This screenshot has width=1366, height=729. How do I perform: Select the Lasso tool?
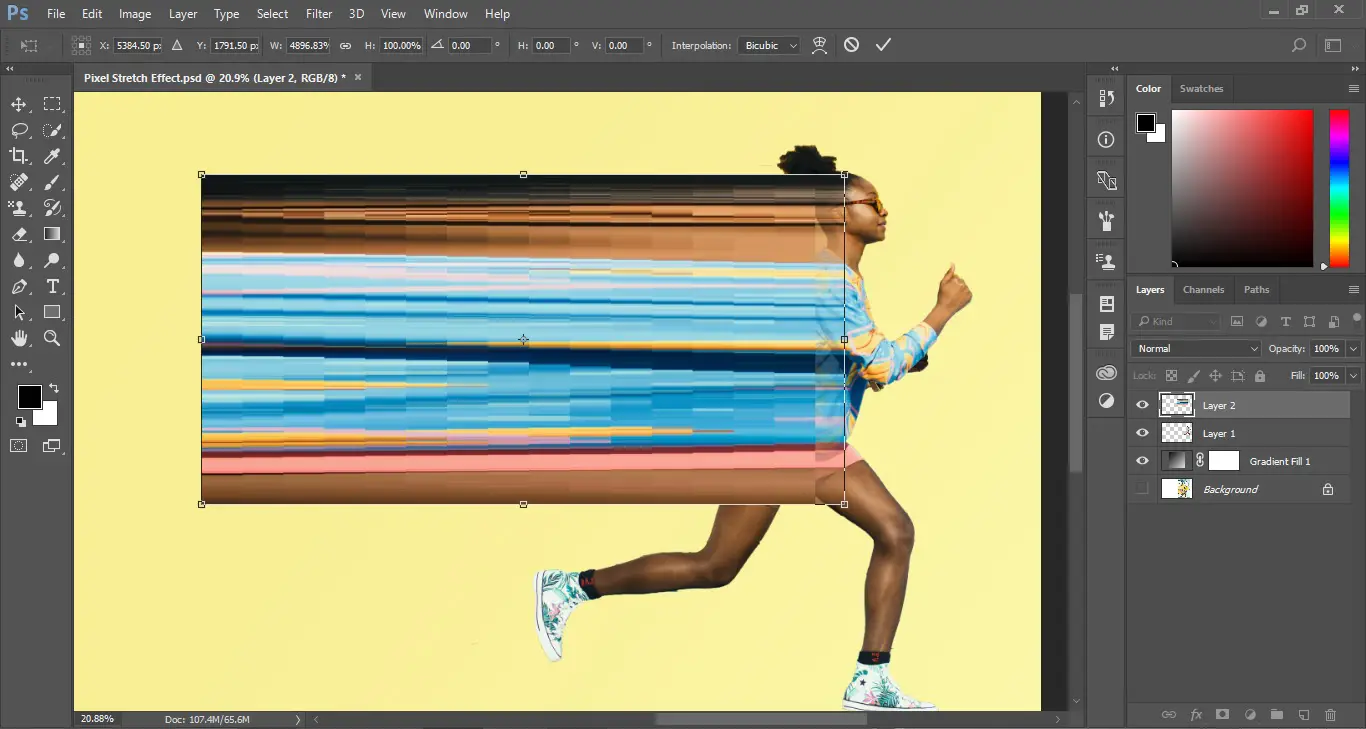click(x=18, y=130)
